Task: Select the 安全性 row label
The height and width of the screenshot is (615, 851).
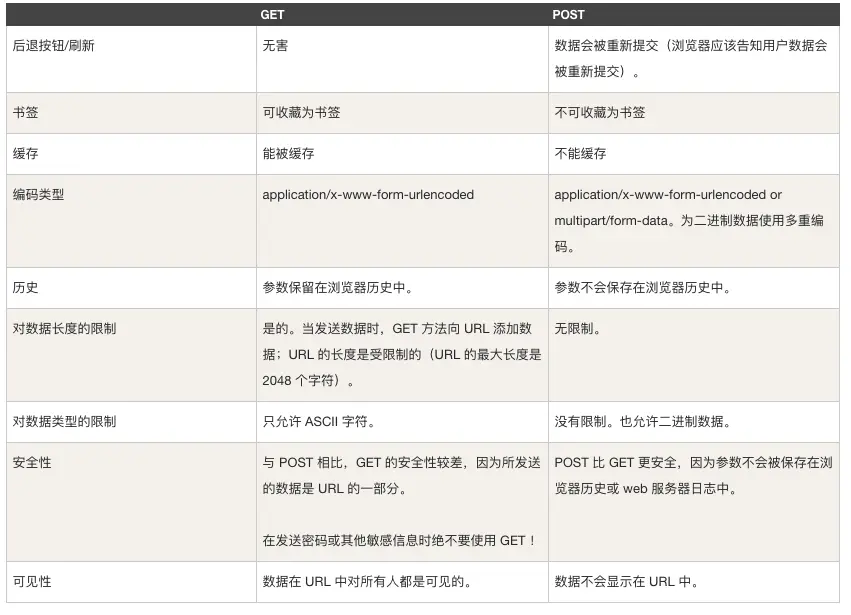Action: click(32, 462)
